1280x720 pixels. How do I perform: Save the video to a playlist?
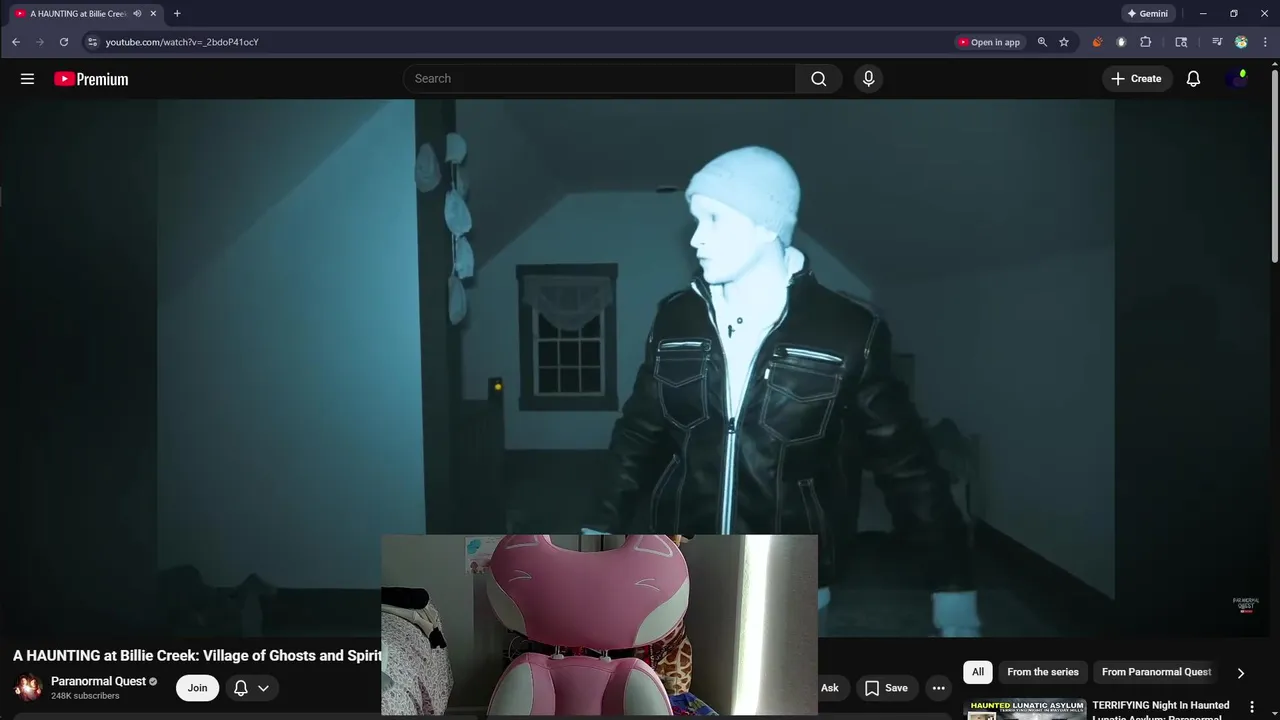(x=886, y=688)
